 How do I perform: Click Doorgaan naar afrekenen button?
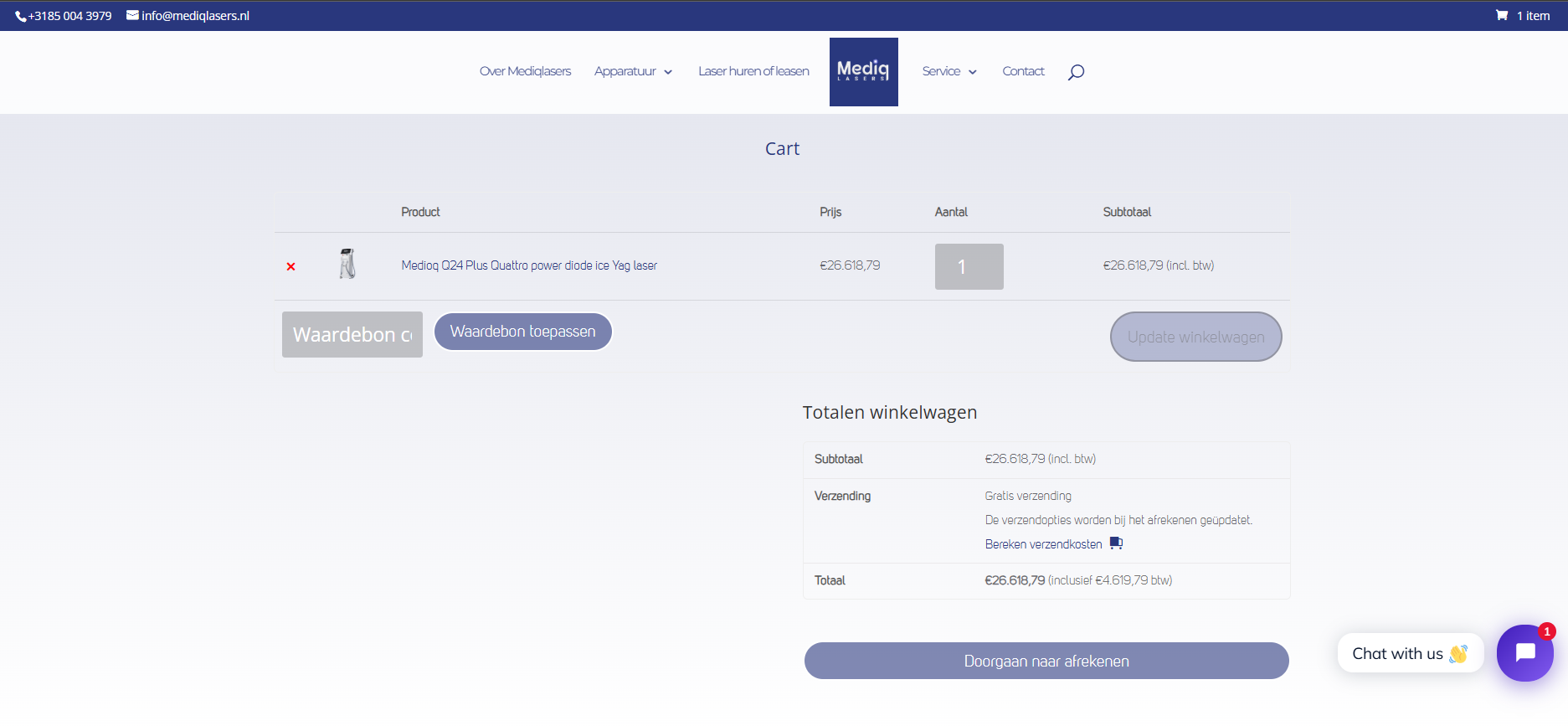pyautogui.click(x=1046, y=661)
